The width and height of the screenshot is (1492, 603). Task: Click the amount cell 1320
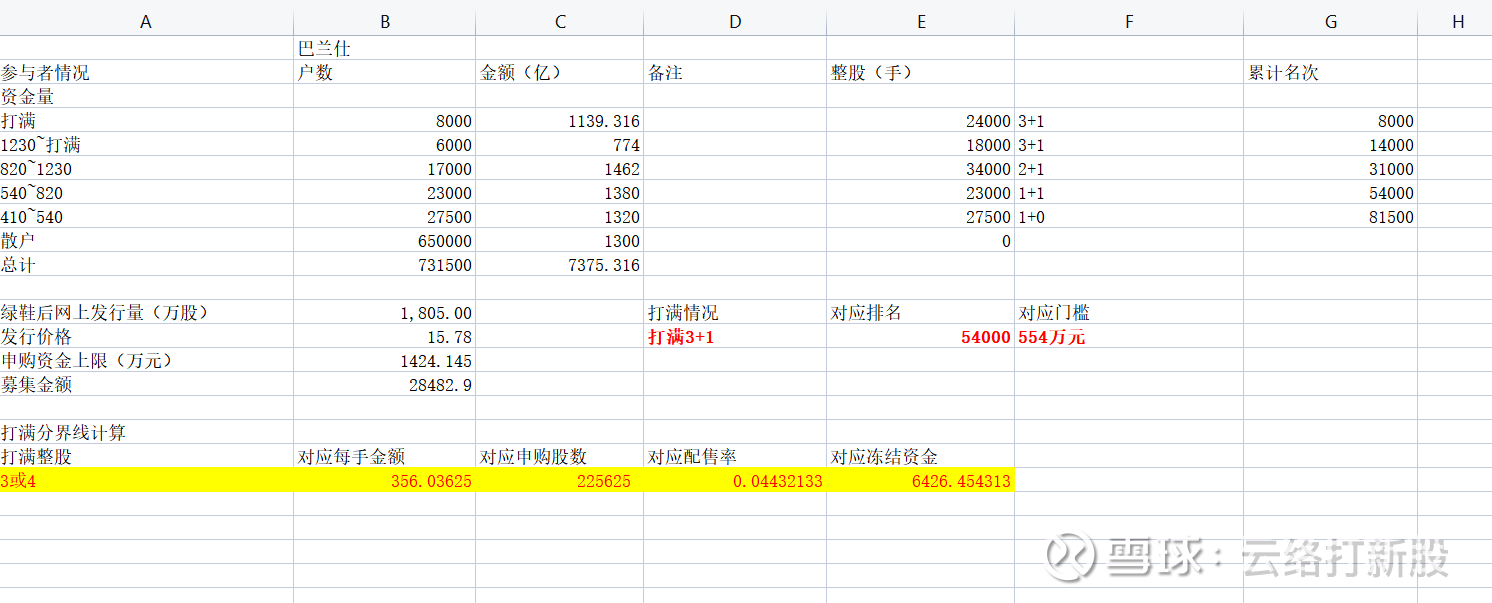560,216
